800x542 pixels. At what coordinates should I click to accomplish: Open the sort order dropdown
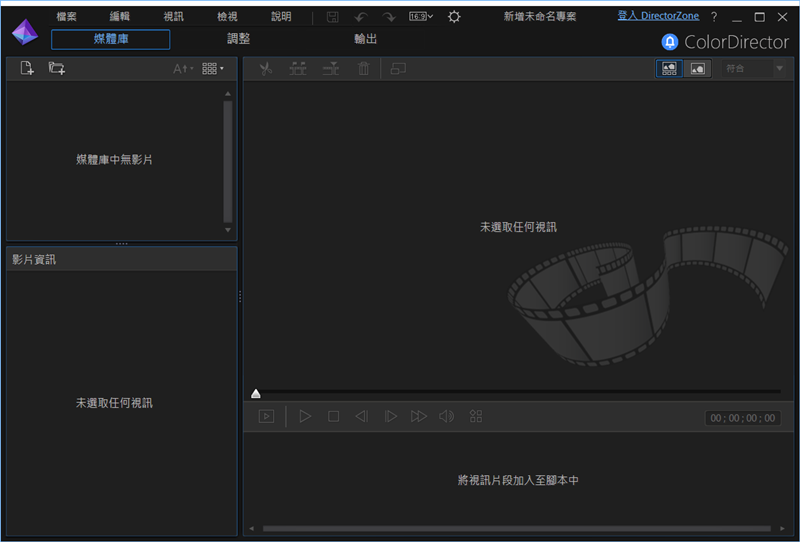pyautogui.click(x=183, y=68)
